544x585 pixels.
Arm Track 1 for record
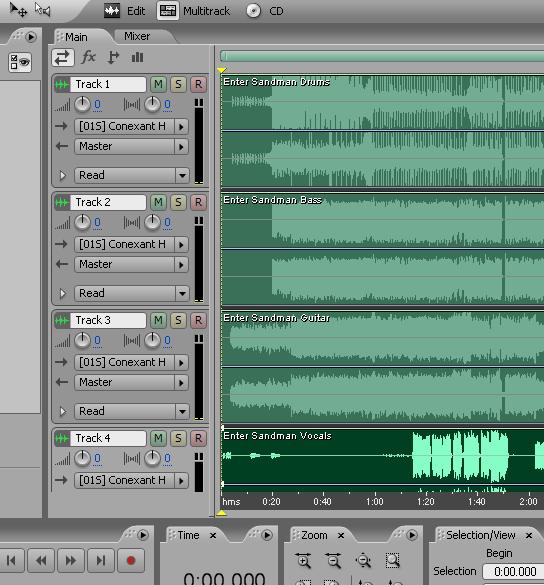point(198,84)
